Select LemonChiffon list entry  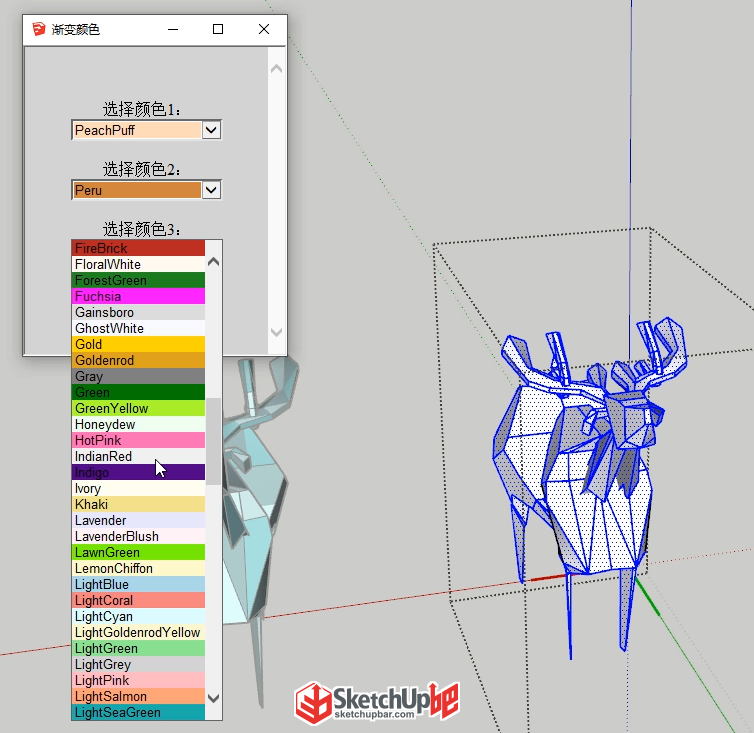tap(138, 568)
